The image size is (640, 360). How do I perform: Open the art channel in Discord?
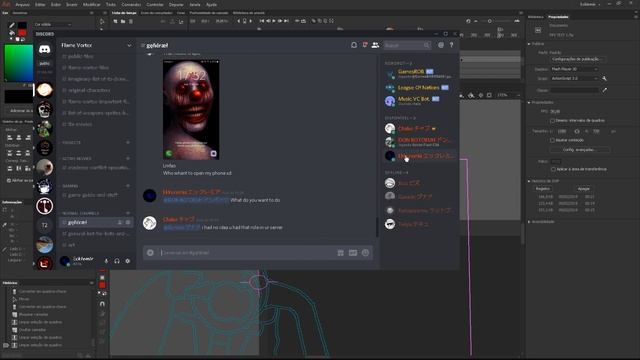pos(71,245)
